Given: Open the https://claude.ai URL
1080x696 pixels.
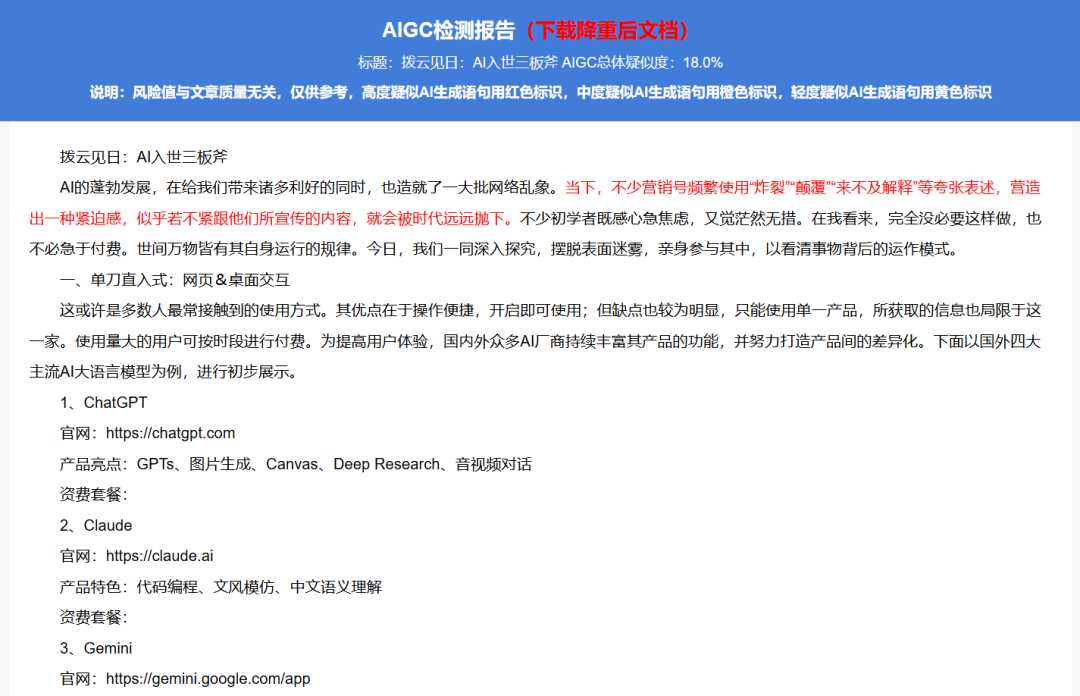Looking at the screenshot, I should pyautogui.click(x=159, y=556).
